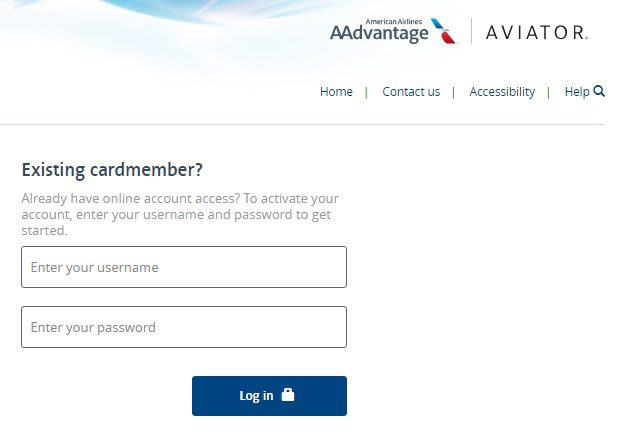
Task: Open the Home page link
Action: 336,92
